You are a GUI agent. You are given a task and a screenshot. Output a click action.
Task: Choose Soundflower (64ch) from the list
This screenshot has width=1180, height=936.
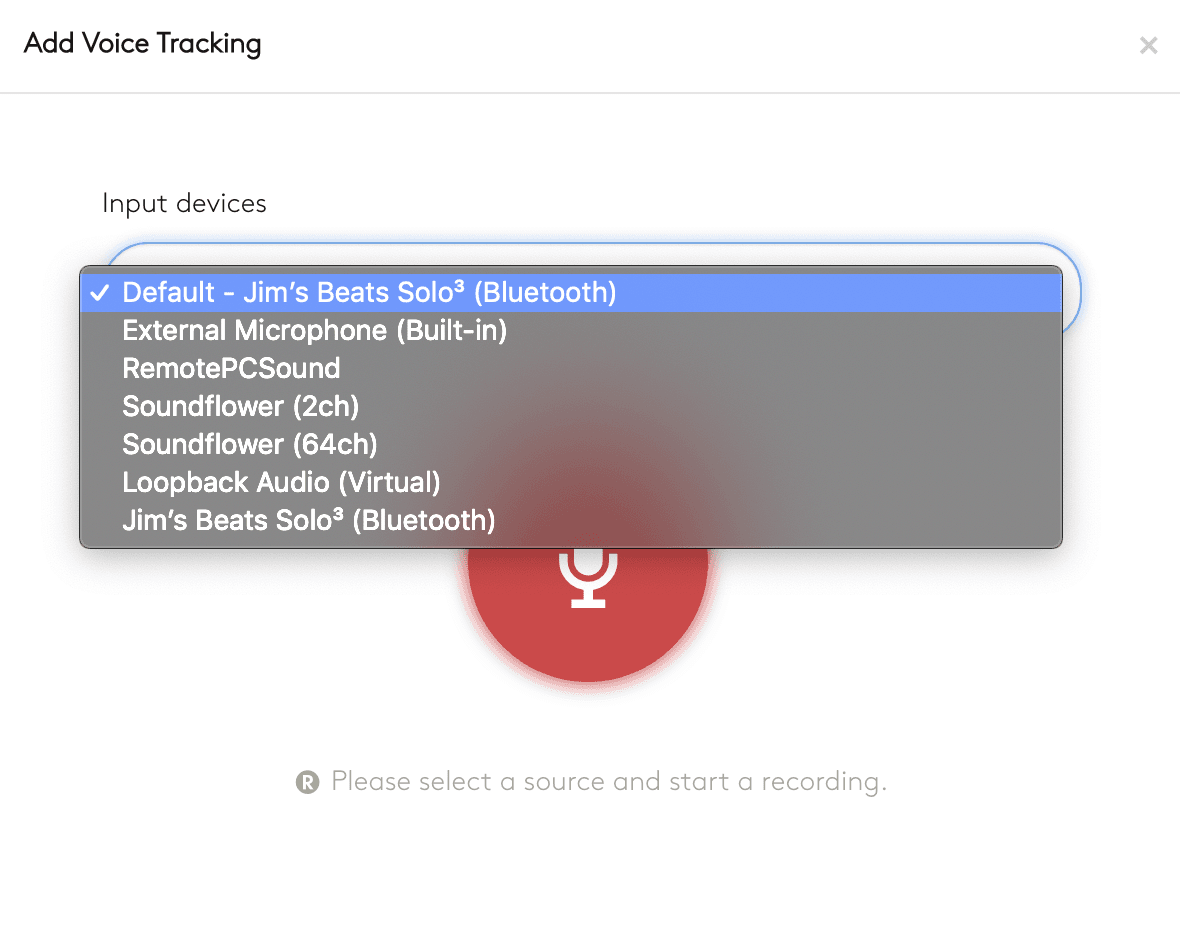(x=249, y=444)
